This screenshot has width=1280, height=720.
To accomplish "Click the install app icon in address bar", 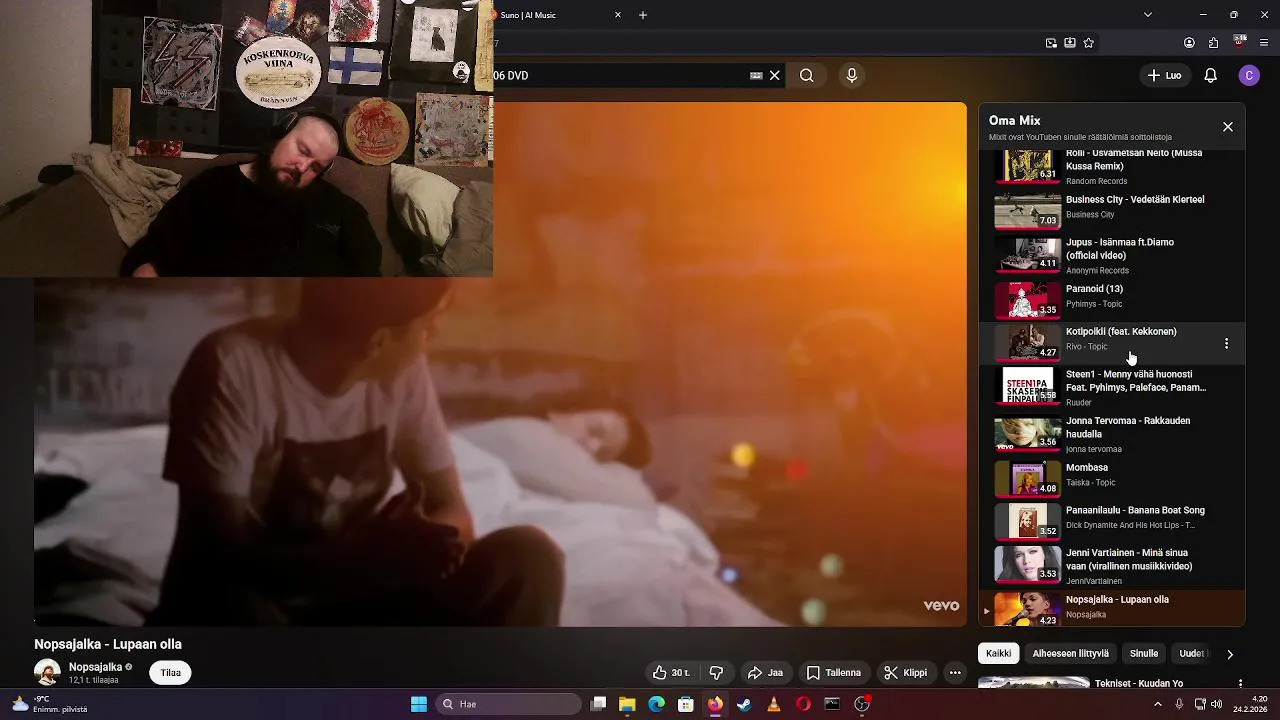I will pyautogui.click(x=1070, y=43).
